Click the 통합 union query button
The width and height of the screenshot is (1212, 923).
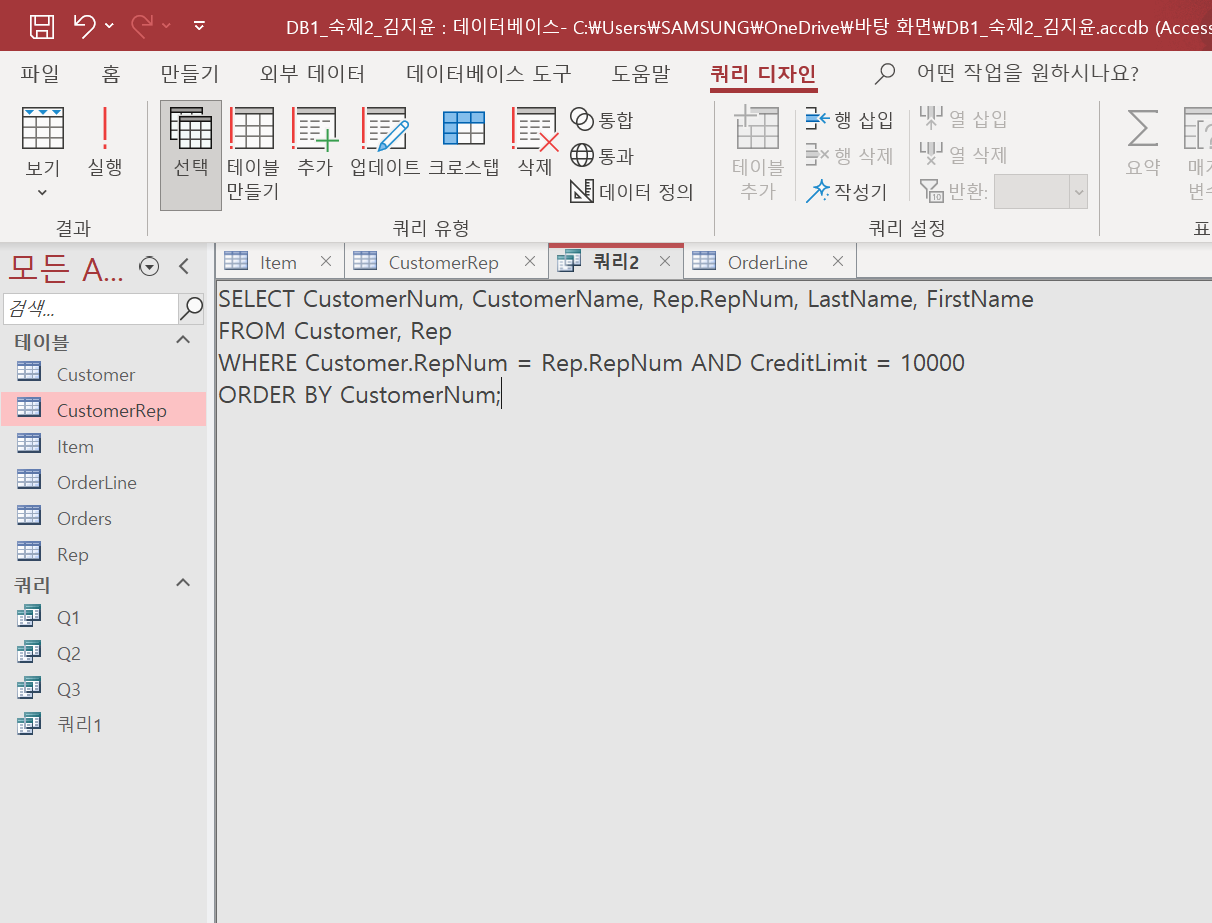[x=602, y=120]
